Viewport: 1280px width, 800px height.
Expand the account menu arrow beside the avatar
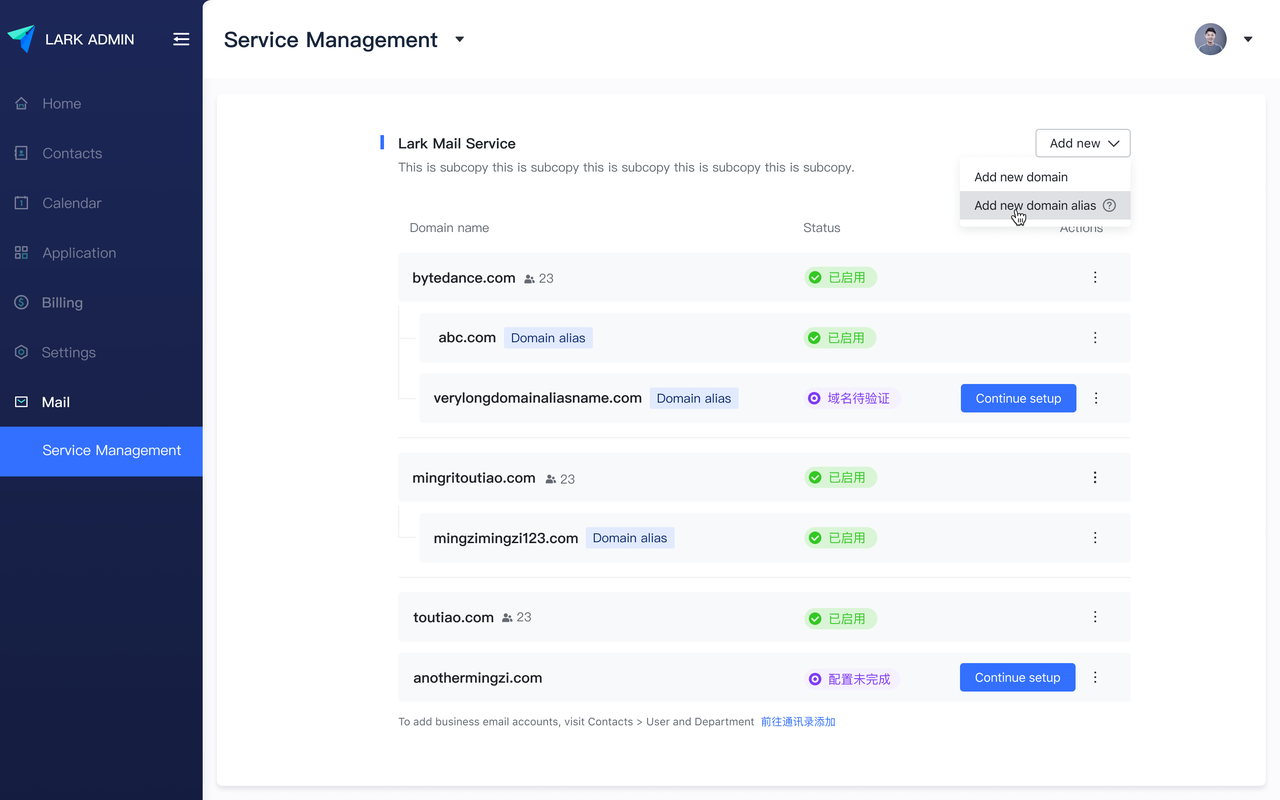point(1248,40)
